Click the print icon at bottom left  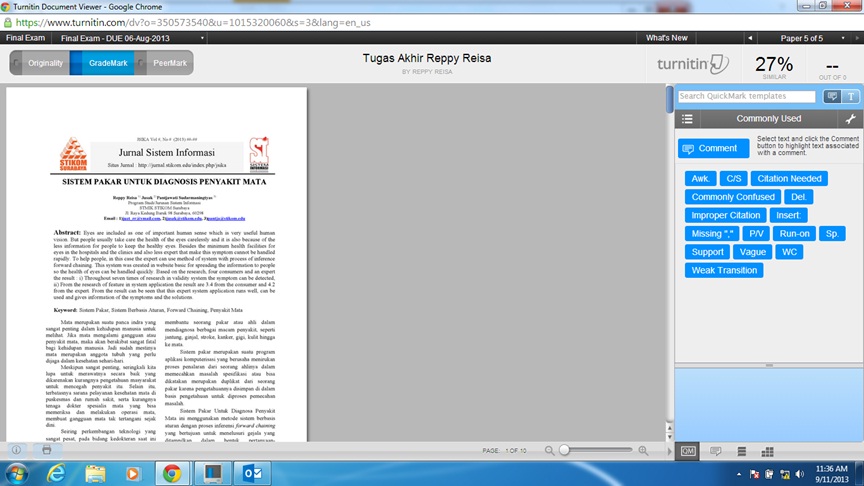tap(46, 451)
